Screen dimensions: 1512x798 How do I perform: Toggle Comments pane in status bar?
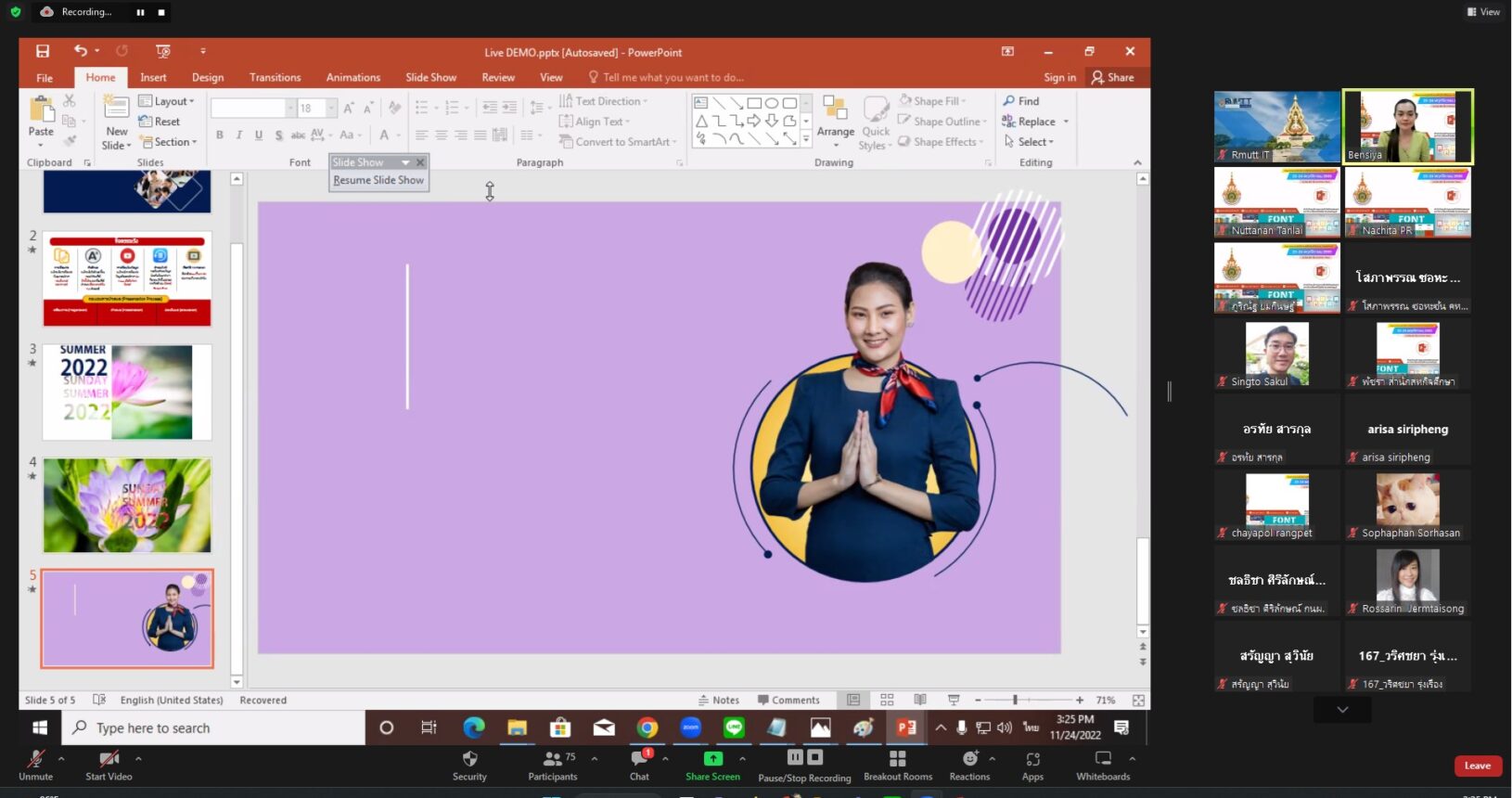(788, 700)
